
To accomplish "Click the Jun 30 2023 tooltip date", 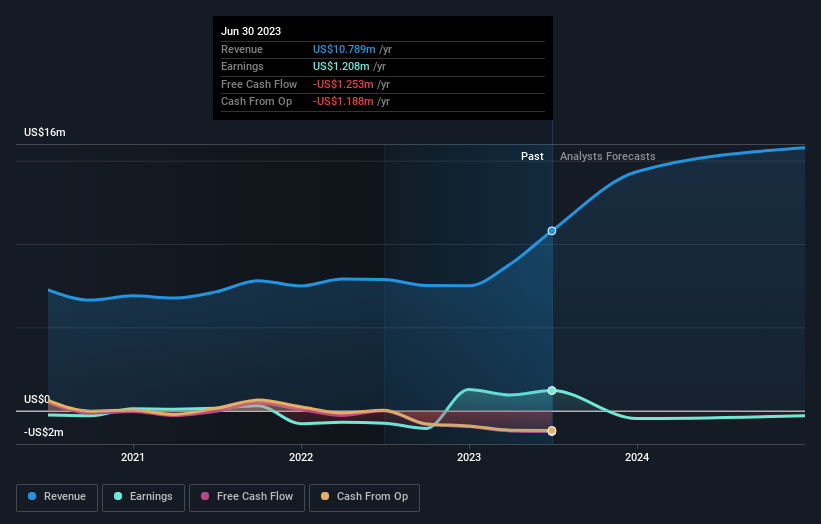I will [251, 31].
